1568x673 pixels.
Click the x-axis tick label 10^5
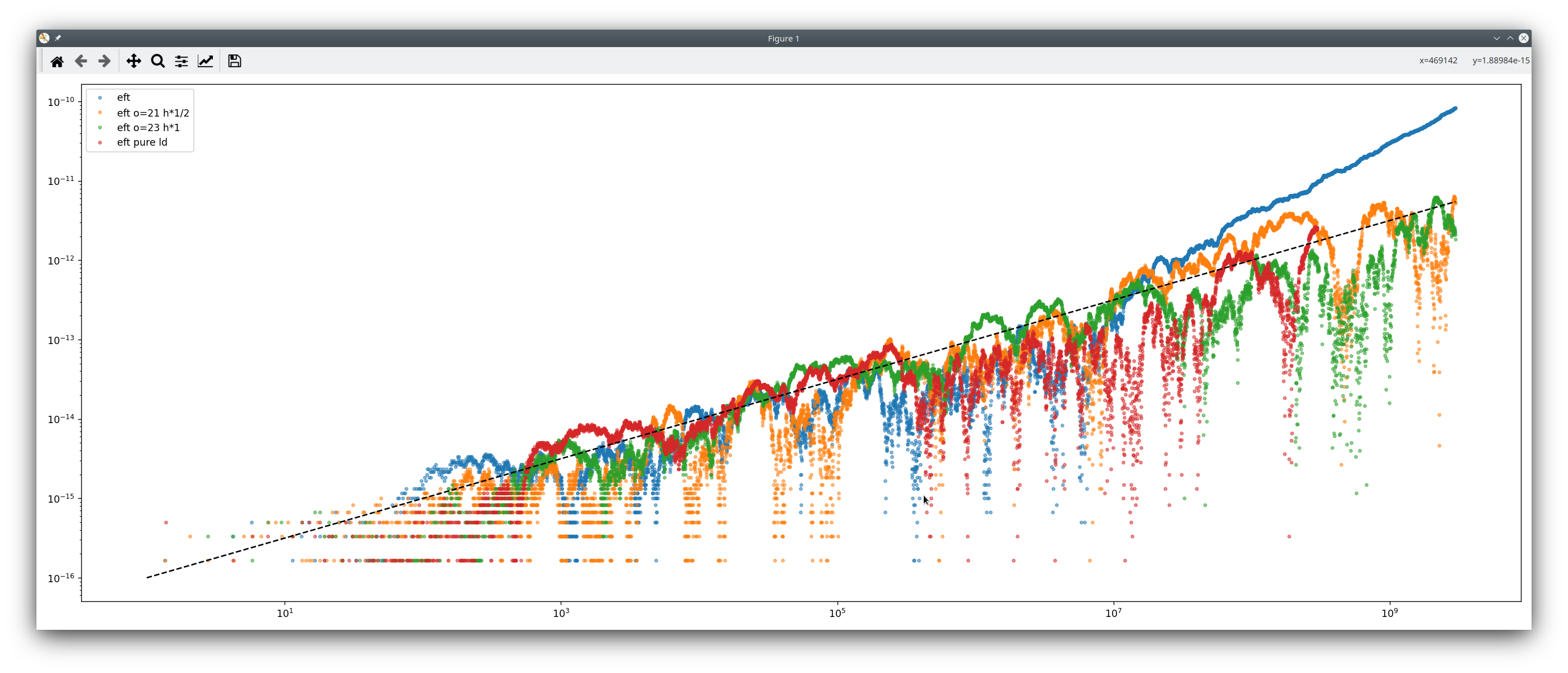click(x=837, y=612)
